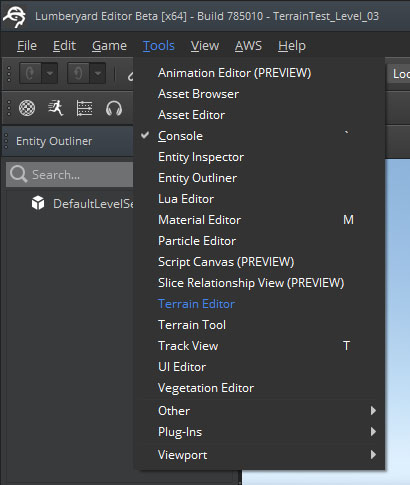This screenshot has height=485, width=410.
Task: Open the redo history dropdown arrow
Action: coord(98,73)
